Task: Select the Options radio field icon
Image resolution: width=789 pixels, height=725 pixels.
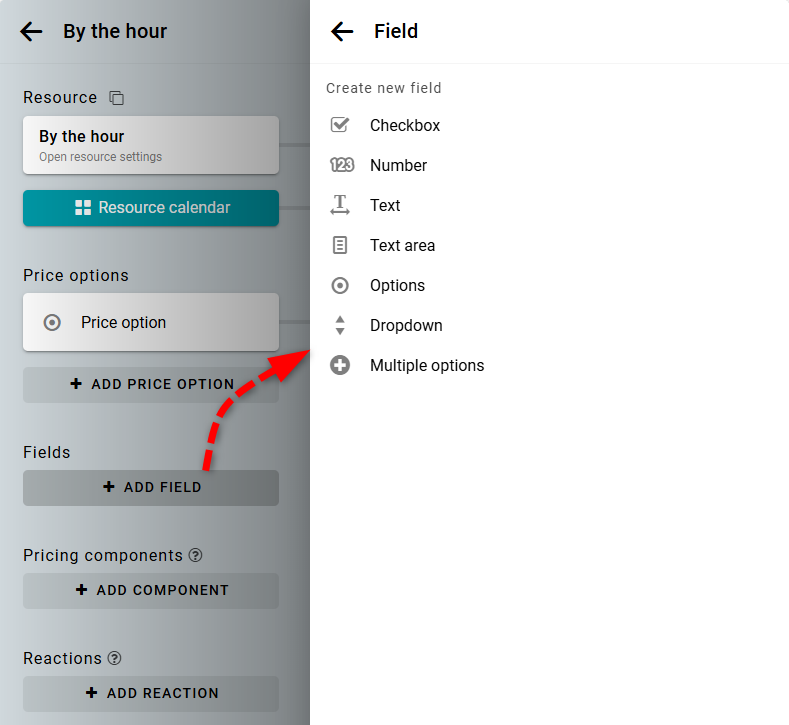Action: tap(340, 285)
